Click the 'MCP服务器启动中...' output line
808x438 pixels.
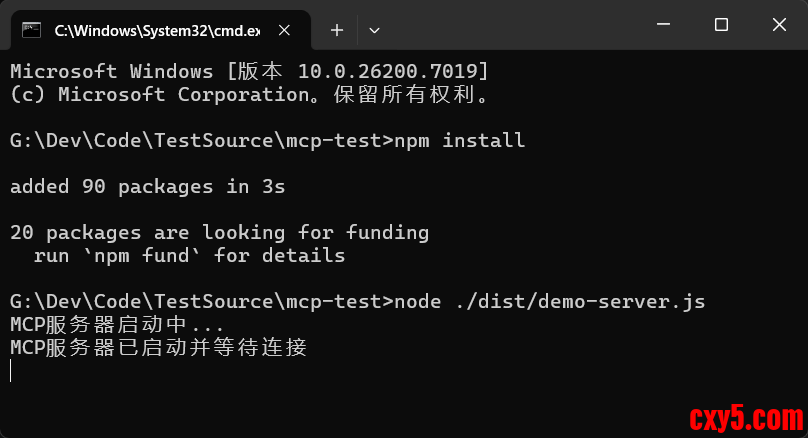(x=117, y=325)
